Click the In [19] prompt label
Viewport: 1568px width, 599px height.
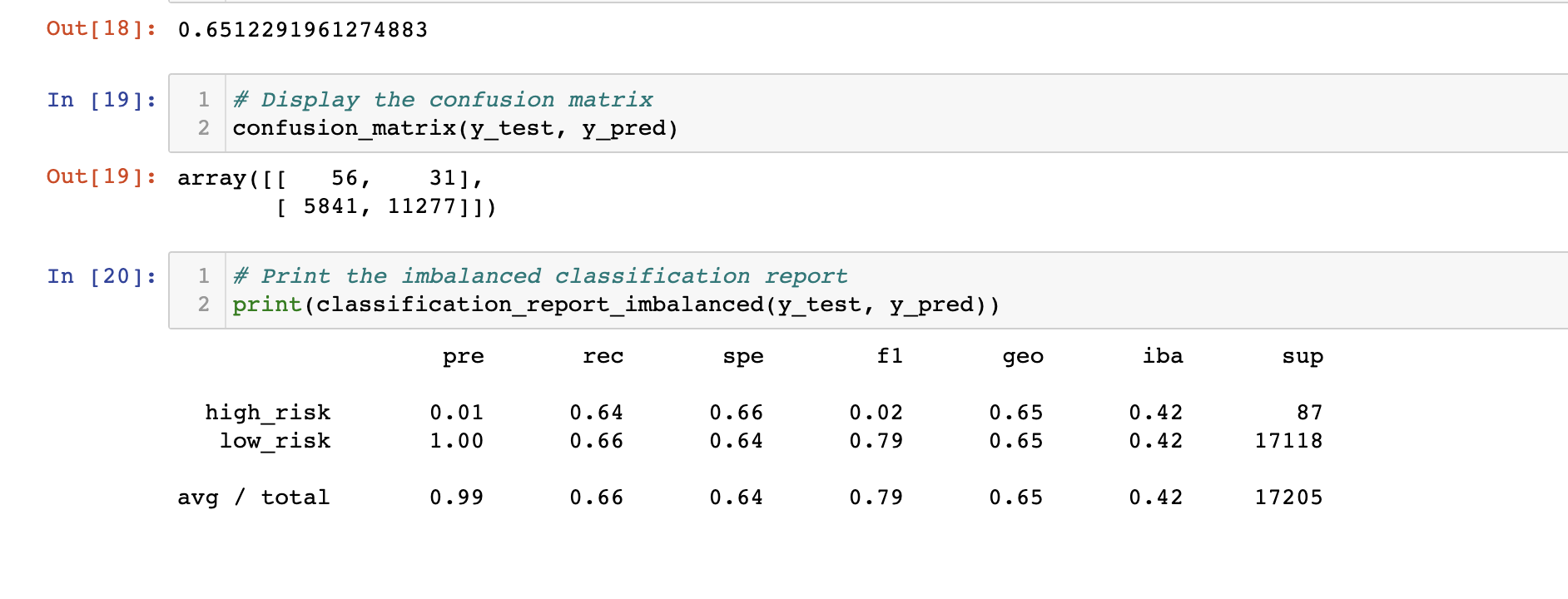[x=102, y=100]
